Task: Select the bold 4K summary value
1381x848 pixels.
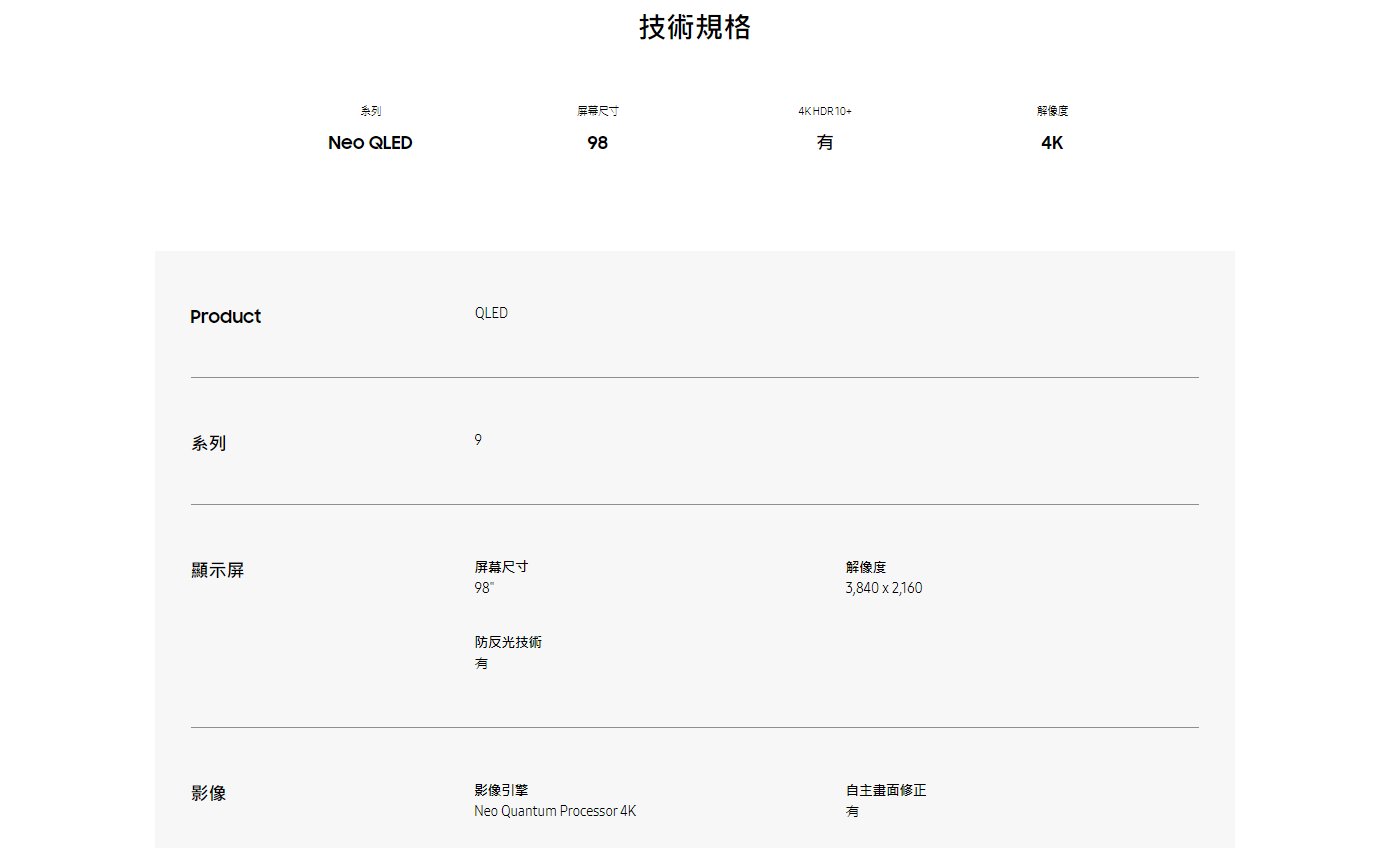Action: point(1052,143)
